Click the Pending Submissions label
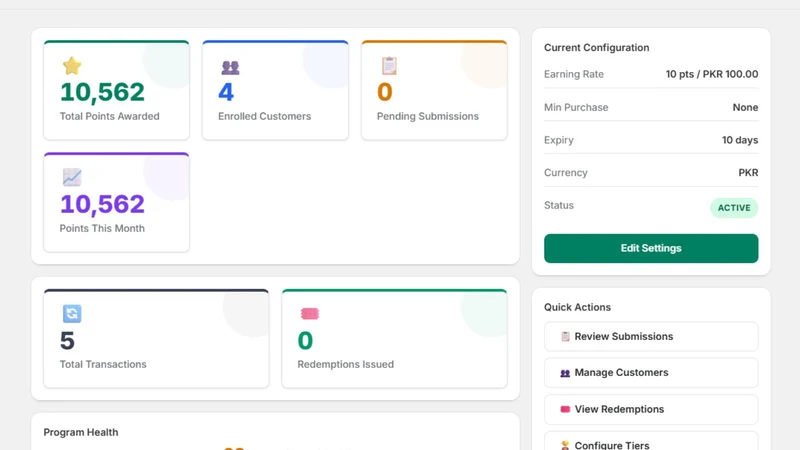This screenshot has height=450, width=800. (x=428, y=116)
